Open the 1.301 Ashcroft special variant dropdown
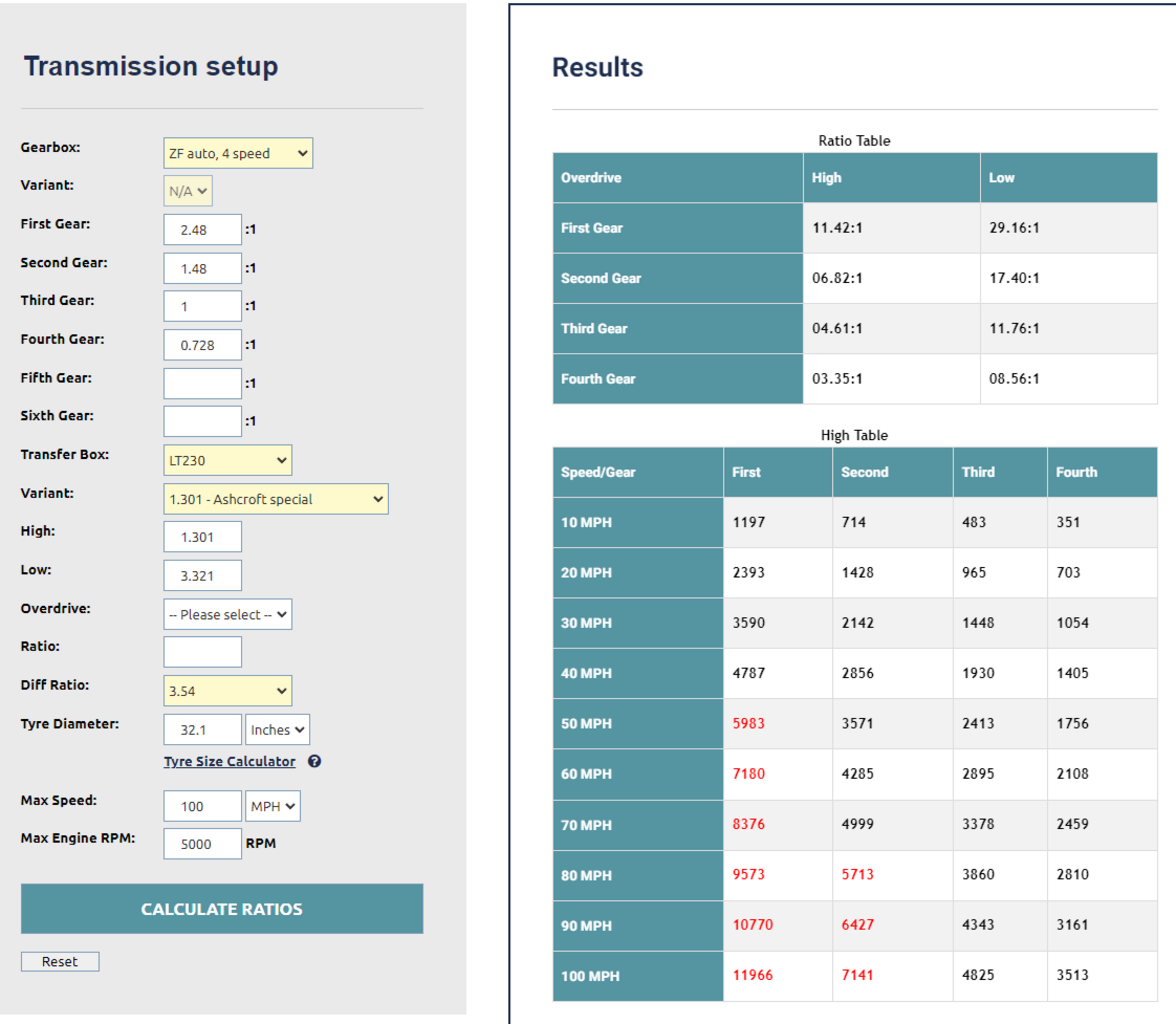The image size is (1176, 1024). pos(276,499)
